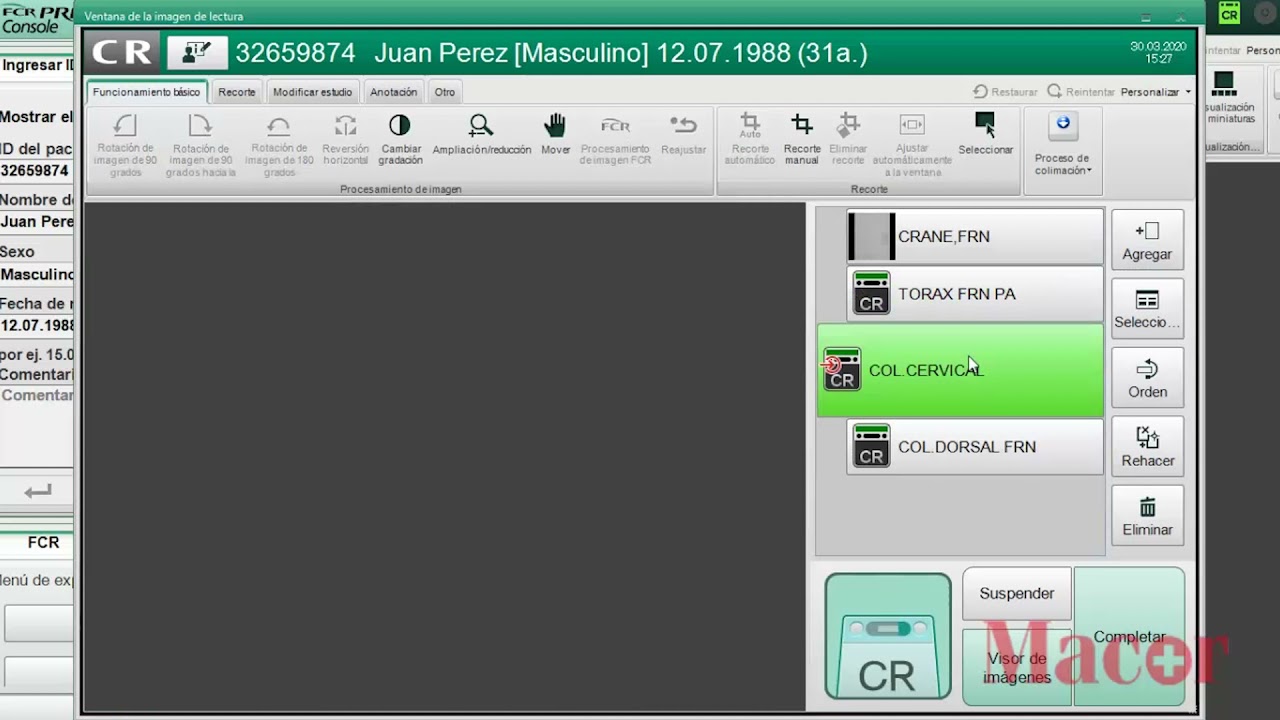1280x720 pixels.
Task: Switch to the Anotación tab
Action: 394,92
